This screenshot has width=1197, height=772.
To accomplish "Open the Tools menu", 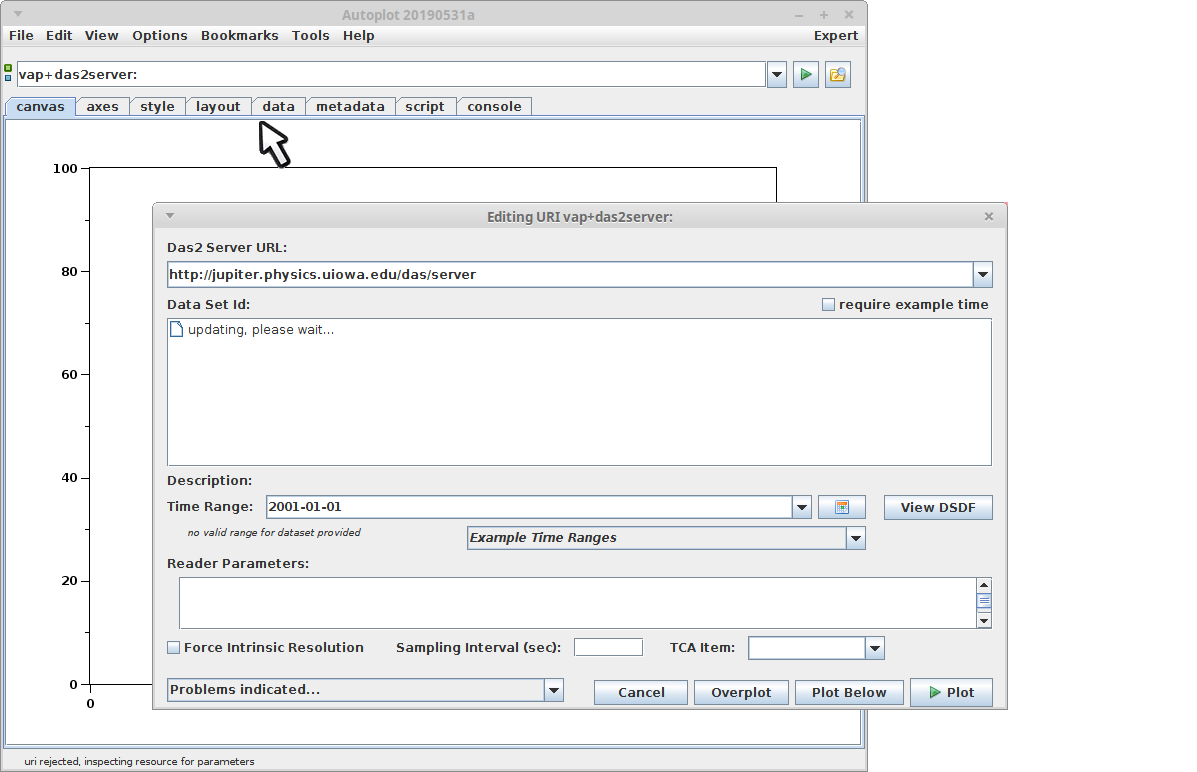I will 311,35.
